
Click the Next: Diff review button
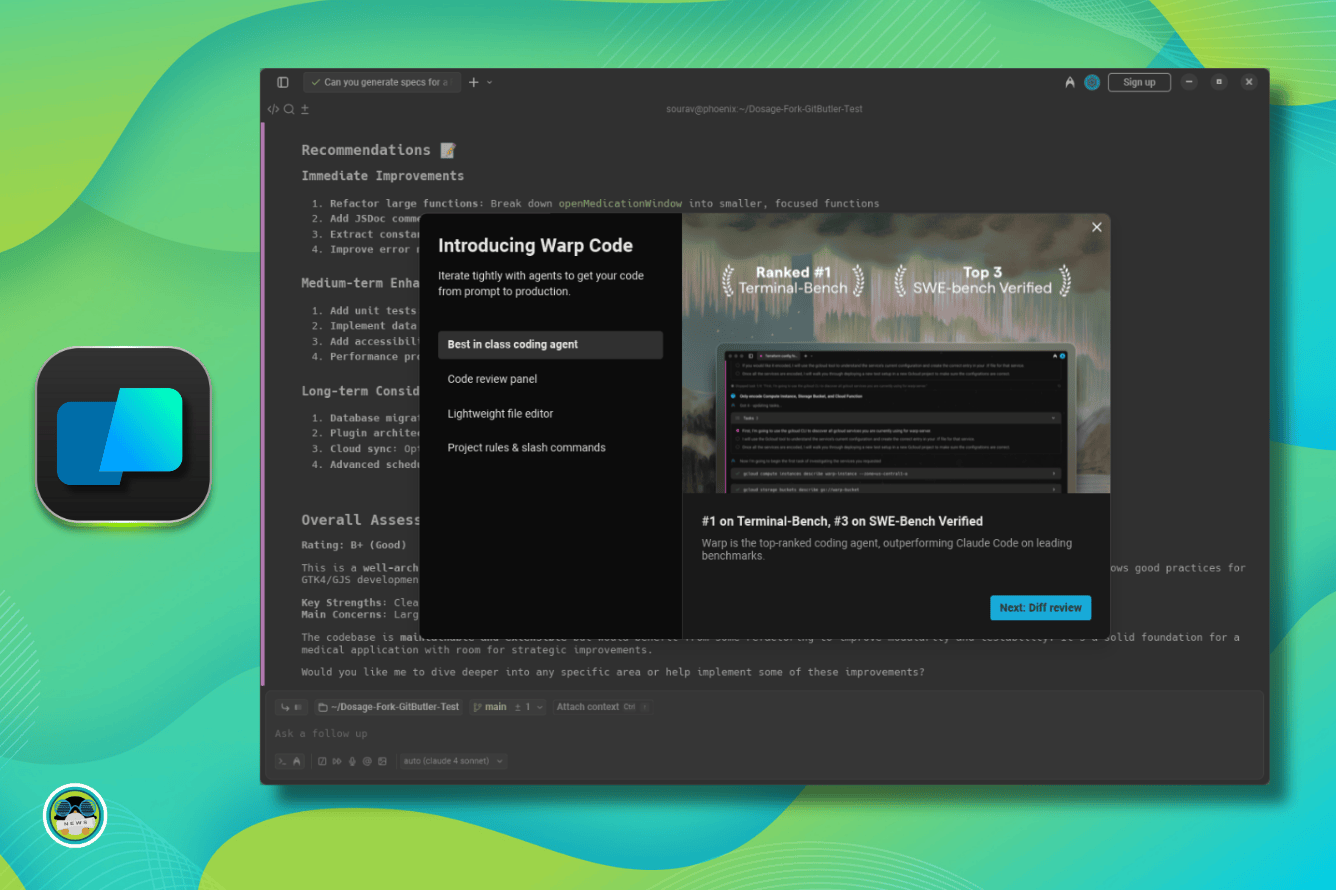[1040, 607]
